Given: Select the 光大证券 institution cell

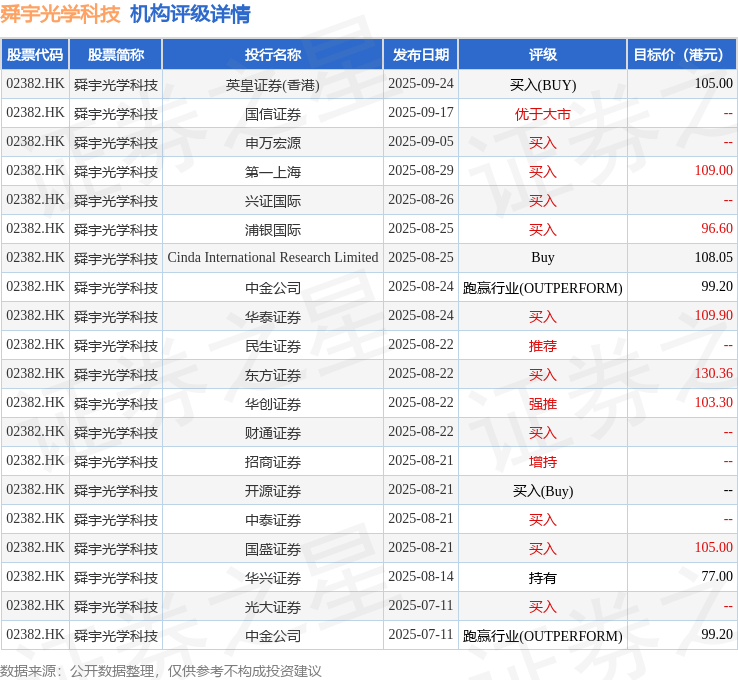Looking at the screenshot, I should point(273,607).
